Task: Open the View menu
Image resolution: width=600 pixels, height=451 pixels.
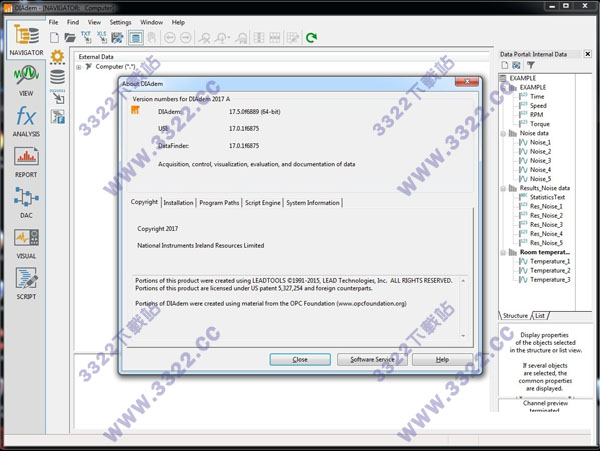Action: [94, 22]
